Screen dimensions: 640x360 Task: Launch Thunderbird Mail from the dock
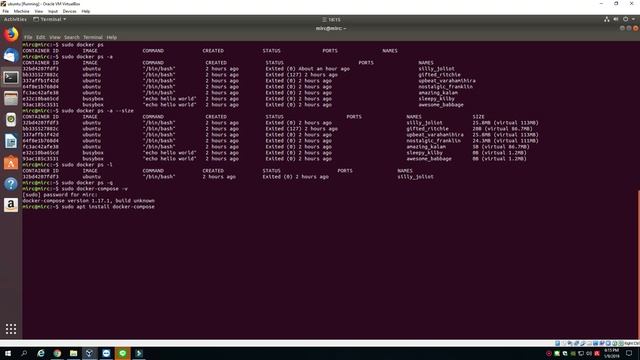point(11,56)
